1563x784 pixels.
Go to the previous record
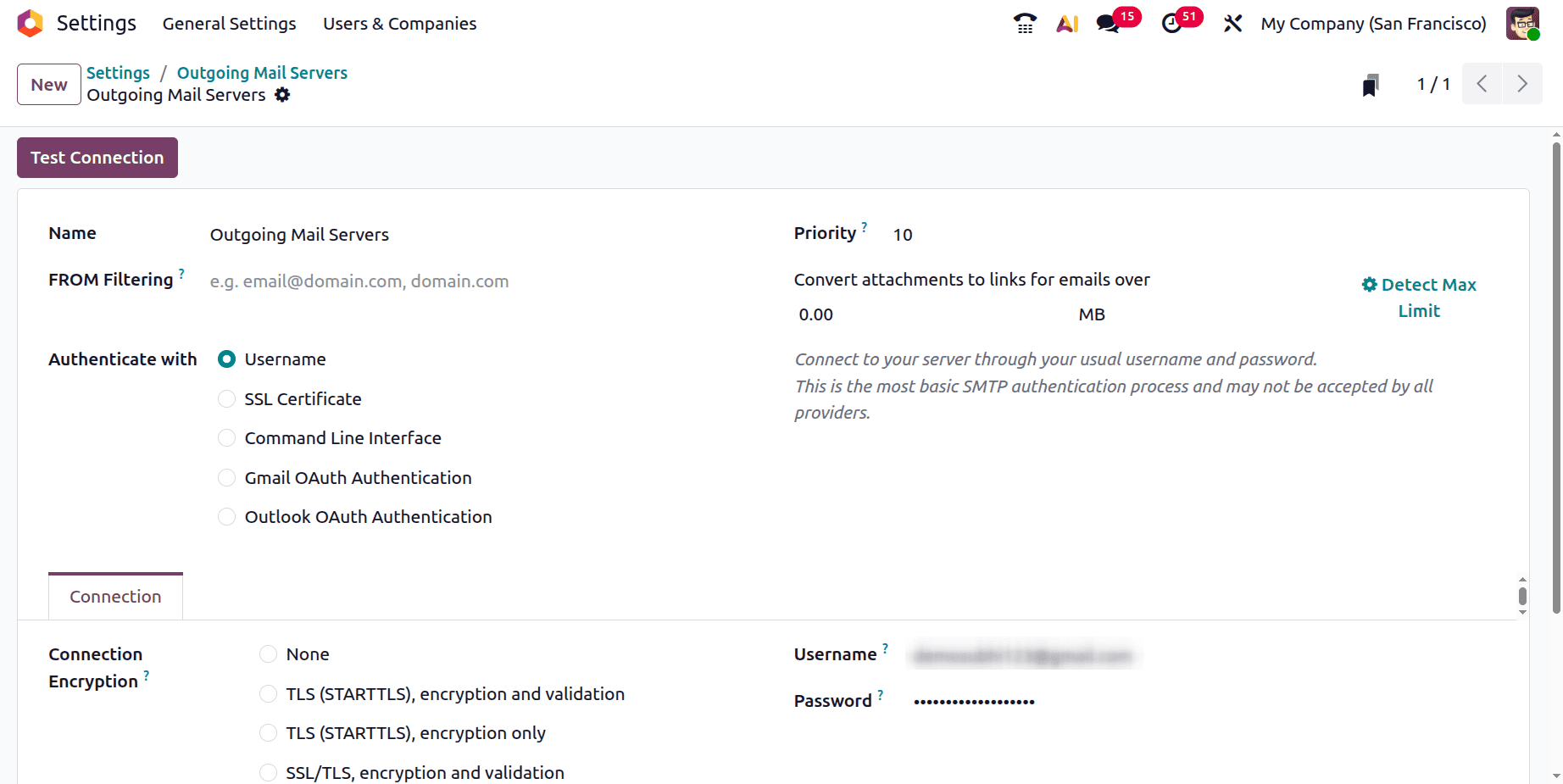pyautogui.click(x=1482, y=84)
